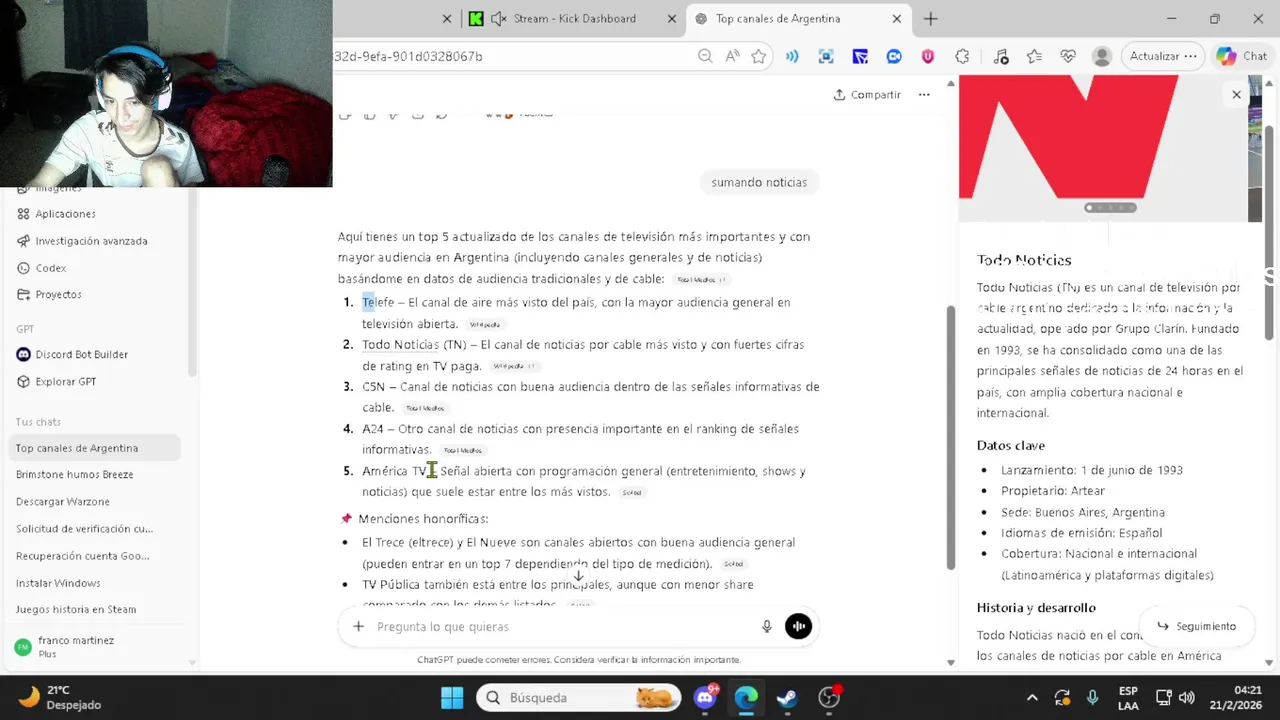
Task: Click the scroll-to-bottom arrow button
Action: [x=578, y=575]
